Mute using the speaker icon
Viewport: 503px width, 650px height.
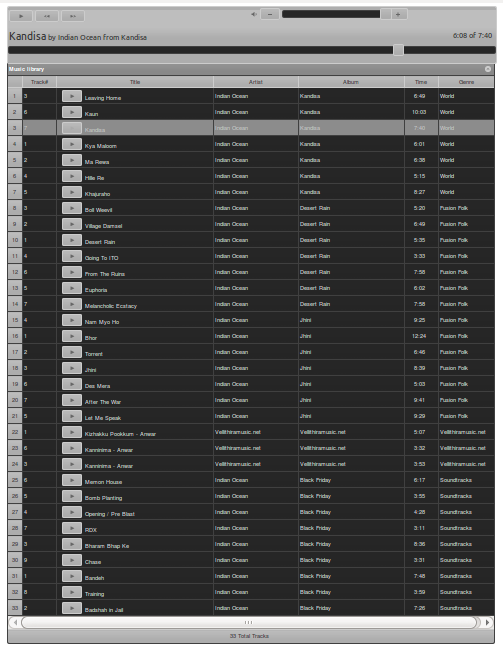tap(254, 15)
